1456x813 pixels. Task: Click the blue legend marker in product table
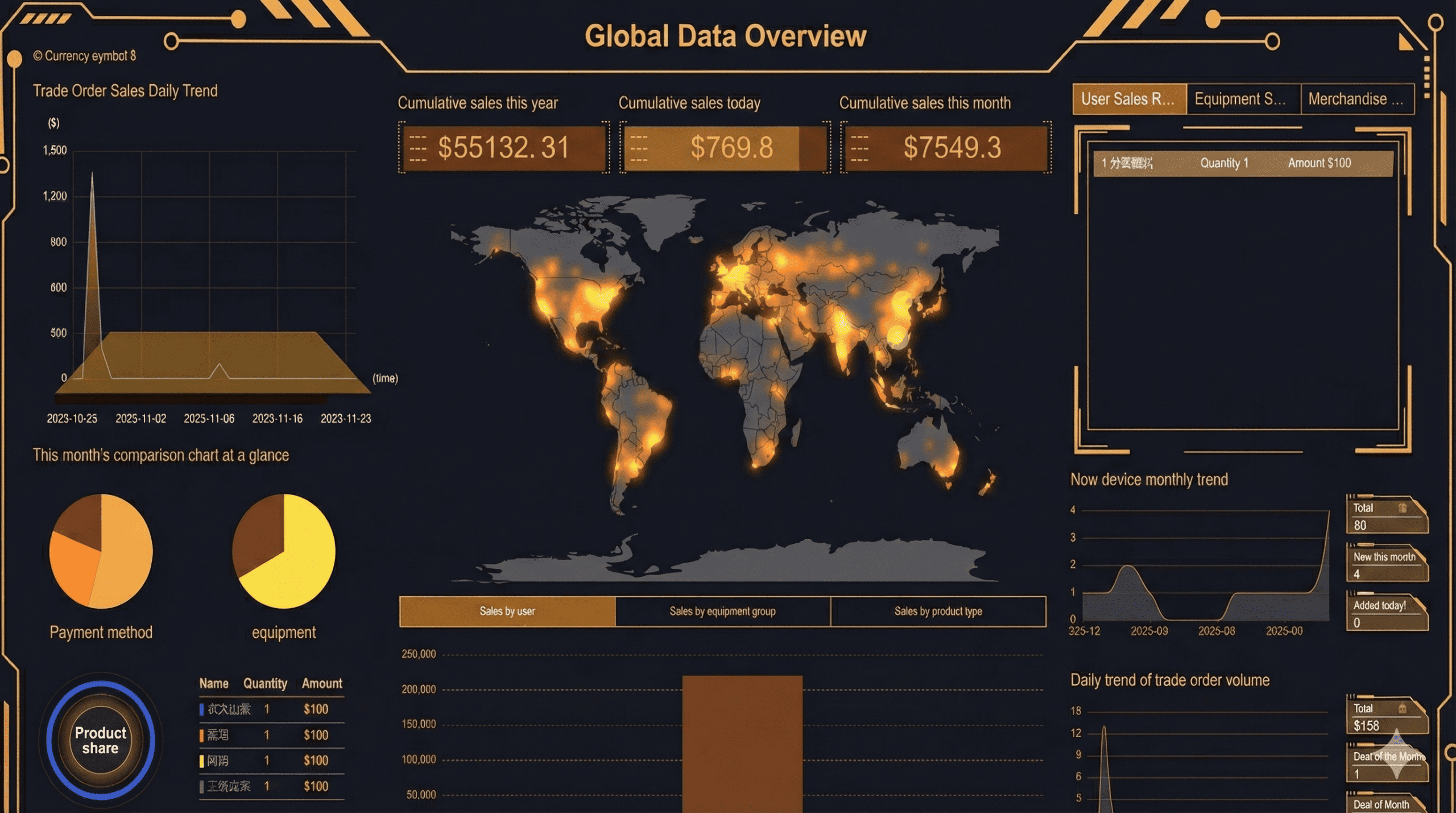point(201,709)
